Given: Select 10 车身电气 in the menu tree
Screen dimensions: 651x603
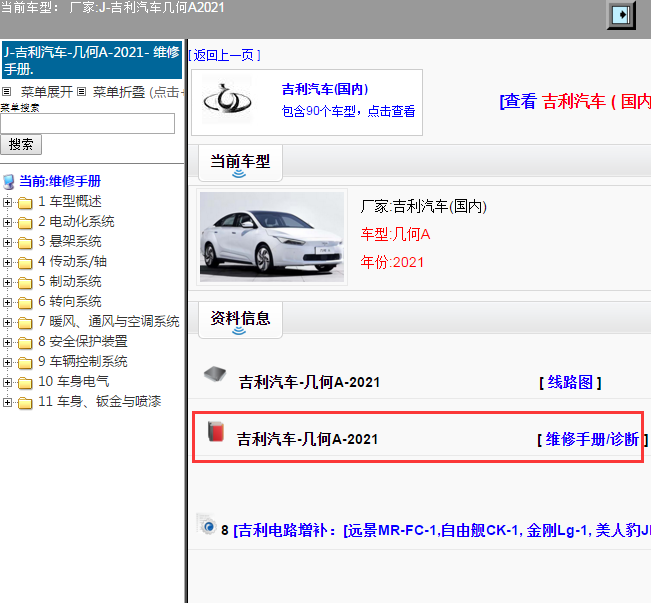Looking at the screenshot, I should coord(73,381).
